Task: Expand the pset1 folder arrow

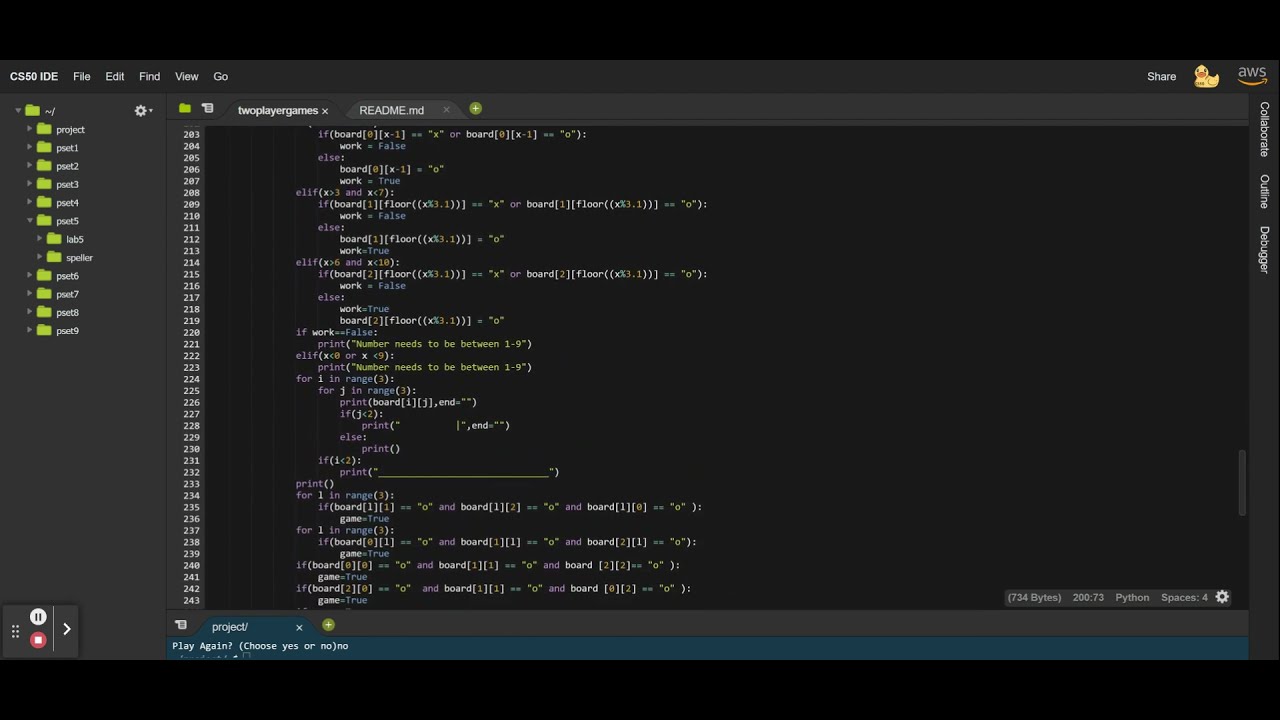Action: [x=30, y=147]
